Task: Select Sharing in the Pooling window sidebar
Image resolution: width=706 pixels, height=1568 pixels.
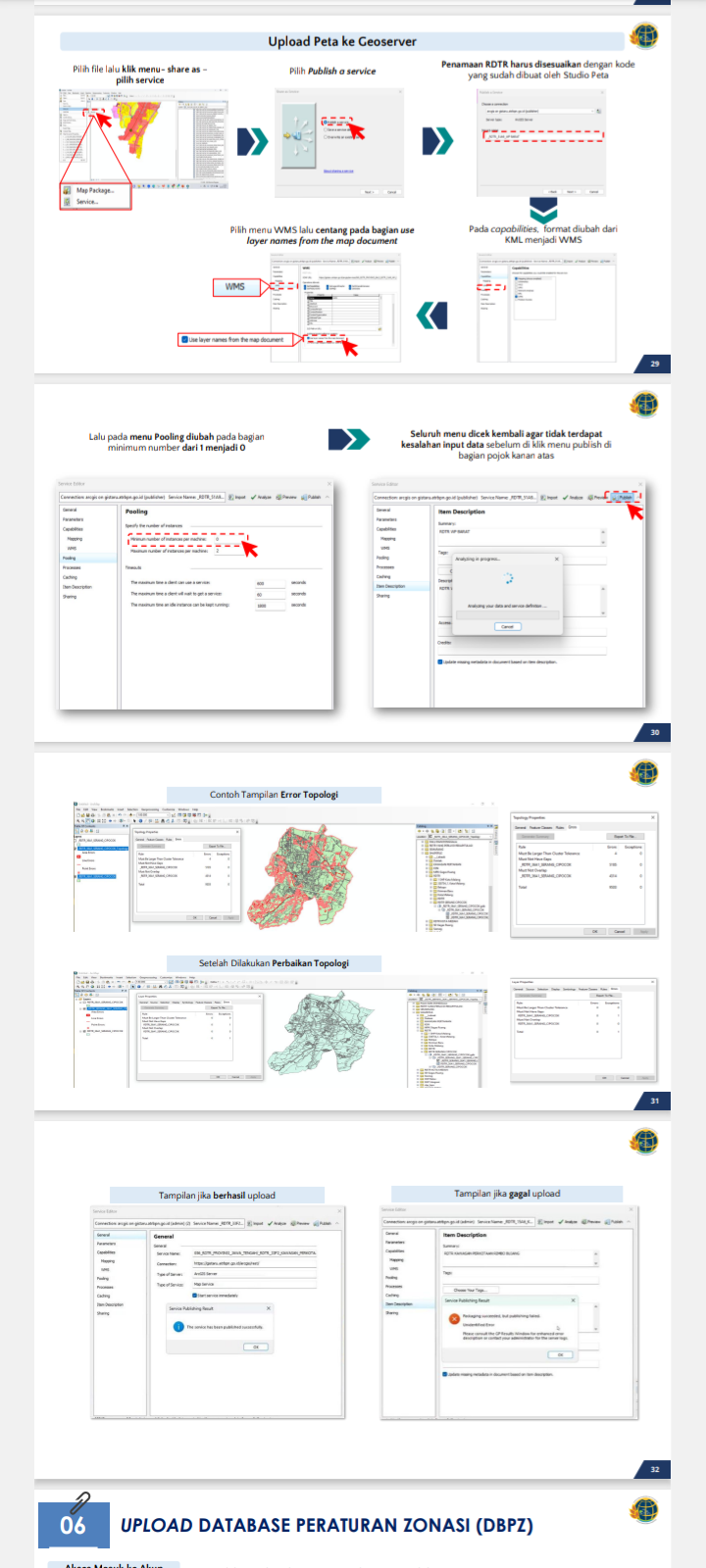Action: click(x=70, y=596)
